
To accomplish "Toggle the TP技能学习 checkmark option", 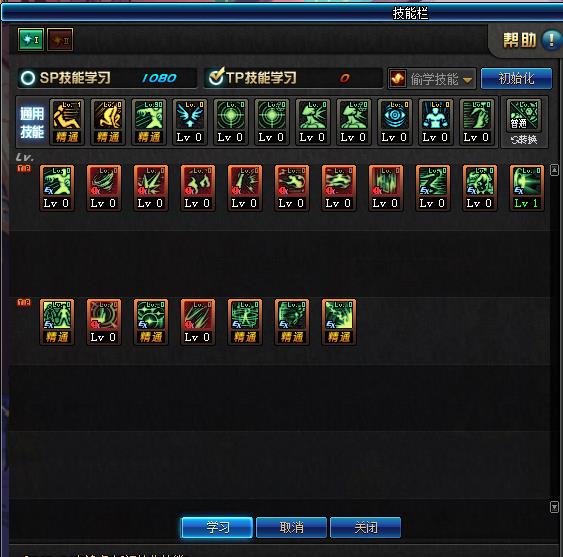I will pos(216,76).
